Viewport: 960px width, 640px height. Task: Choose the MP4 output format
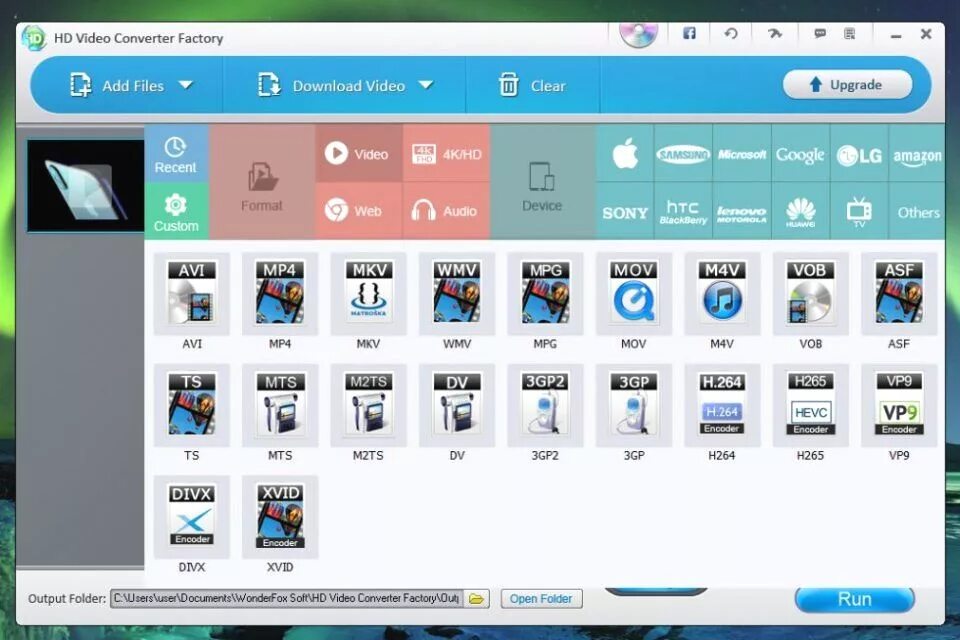click(x=280, y=294)
